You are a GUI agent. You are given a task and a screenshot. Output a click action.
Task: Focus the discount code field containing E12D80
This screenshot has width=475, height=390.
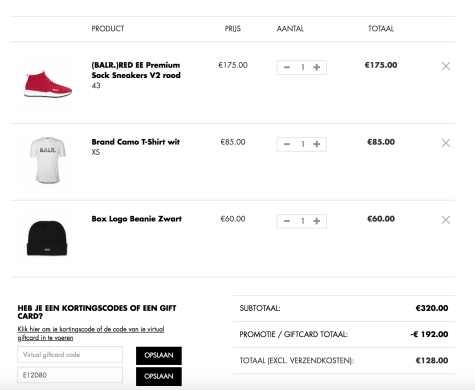tap(70, 375)
